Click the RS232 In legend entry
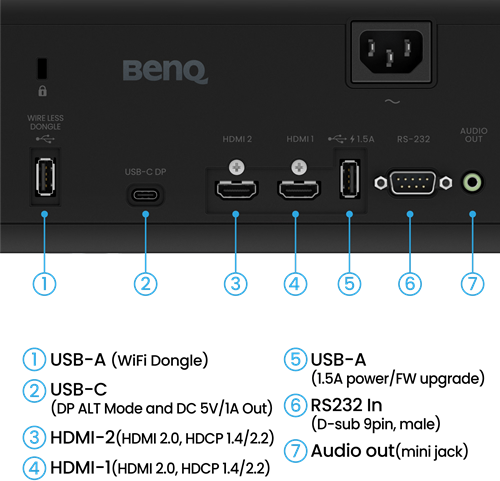This screenshot has height=481, width=500. [375, 414]
